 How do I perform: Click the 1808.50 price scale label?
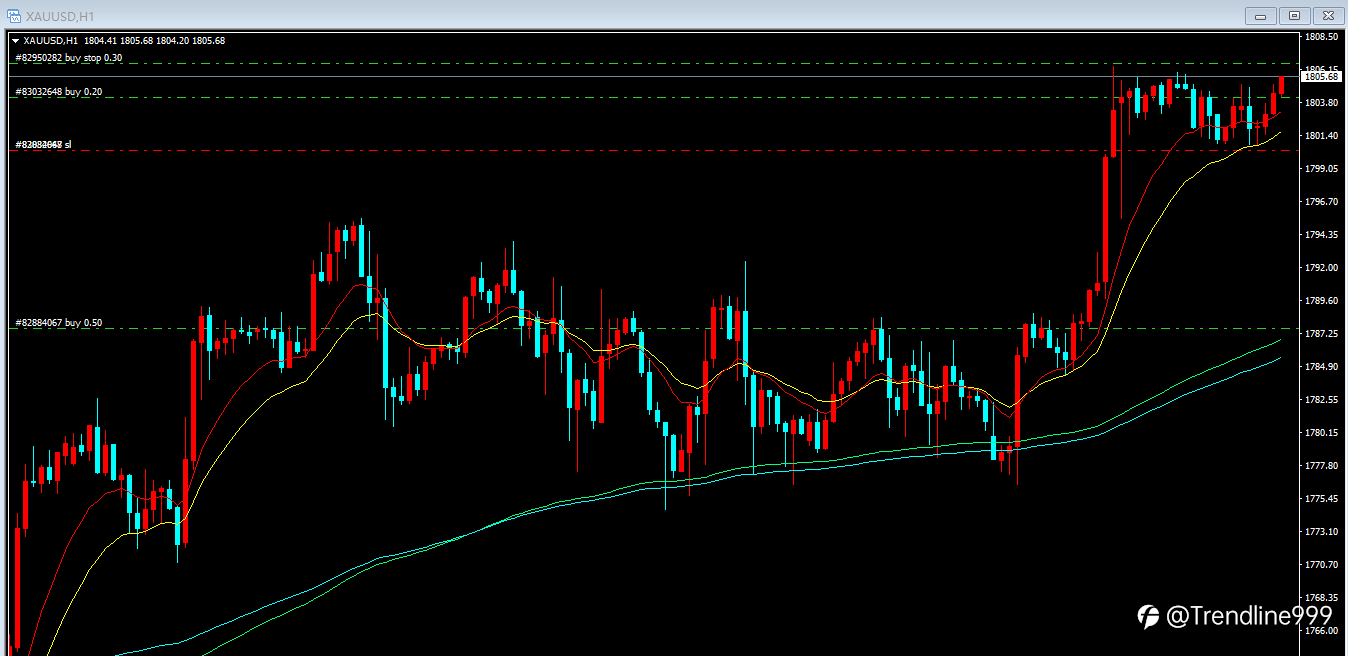(1321, 37)
